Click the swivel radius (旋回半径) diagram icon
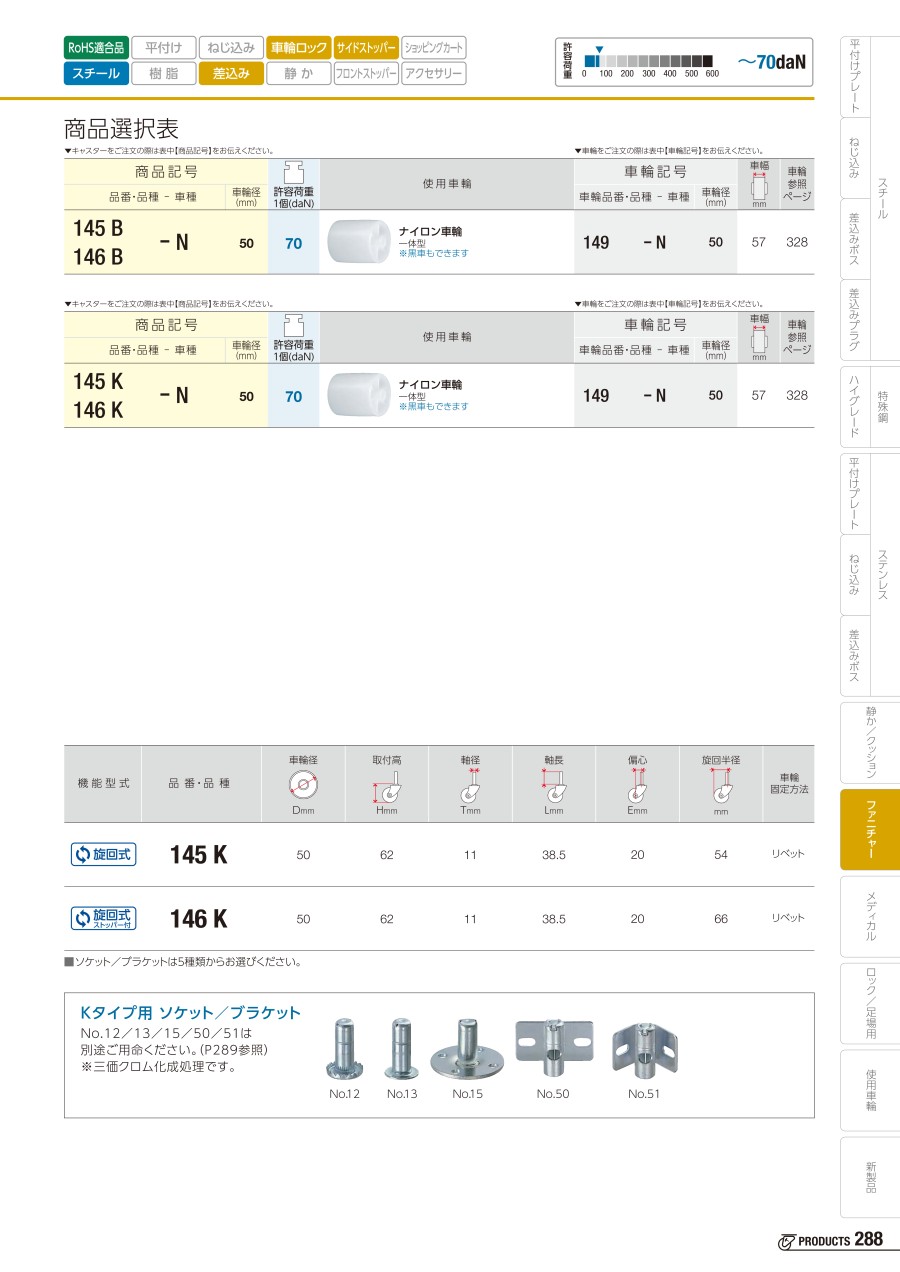The width and height of the screenshot is (900, 1272). point(720,785)
